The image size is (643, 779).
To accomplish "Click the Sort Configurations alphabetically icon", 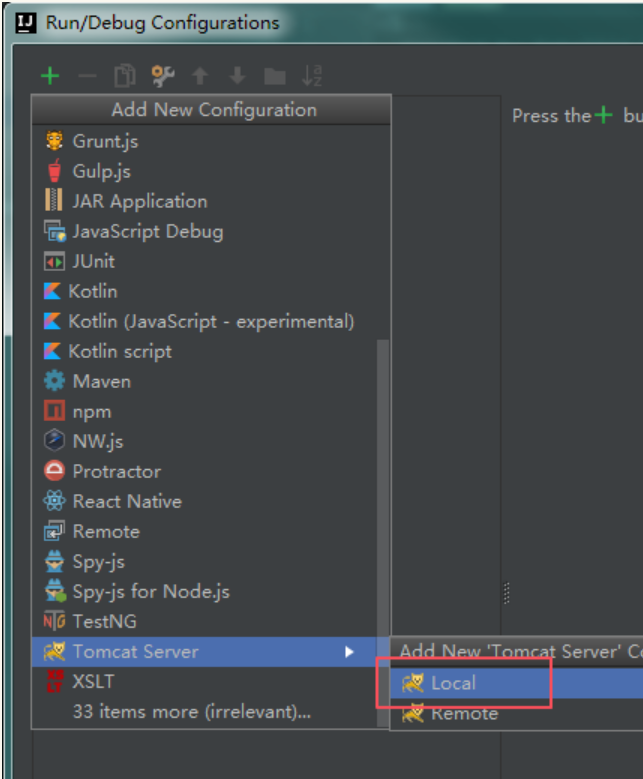I will click(x=312, y=76).
